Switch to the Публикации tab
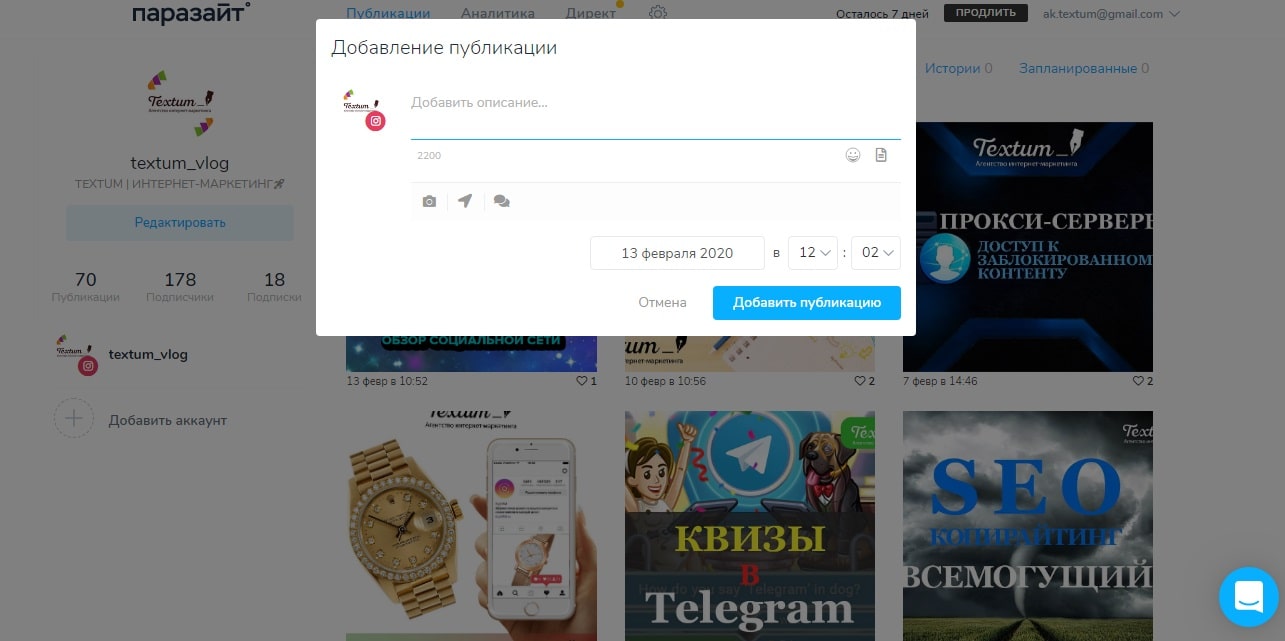The width and height of the screenshot is (1285, 641). [388, 13]
